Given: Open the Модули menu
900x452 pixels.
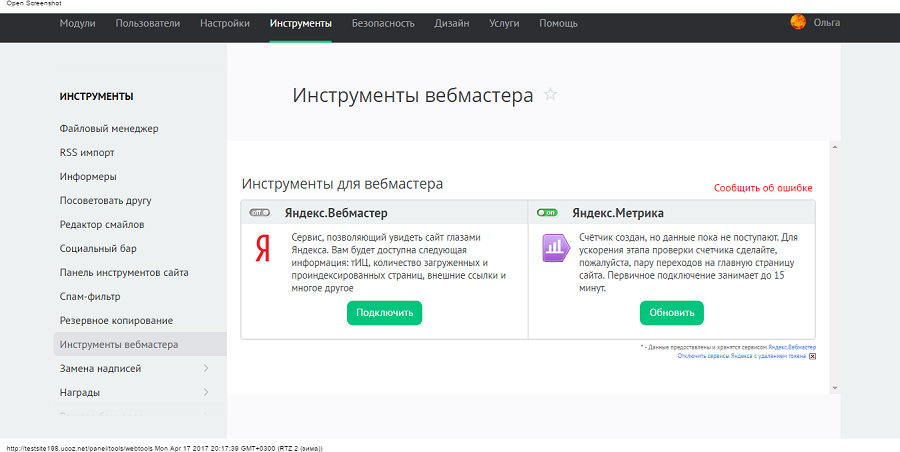Looking at the screenshot, I should point(77,24).
